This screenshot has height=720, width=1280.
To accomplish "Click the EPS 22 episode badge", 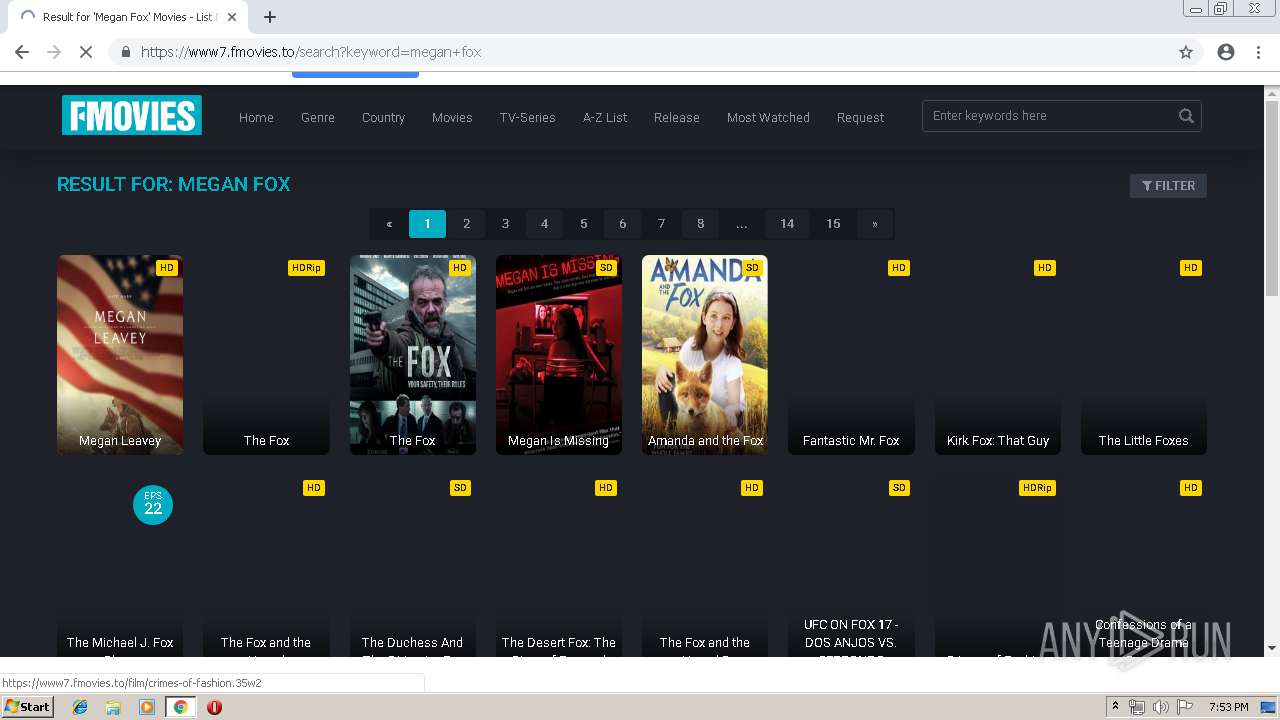I will coord(153,505).
